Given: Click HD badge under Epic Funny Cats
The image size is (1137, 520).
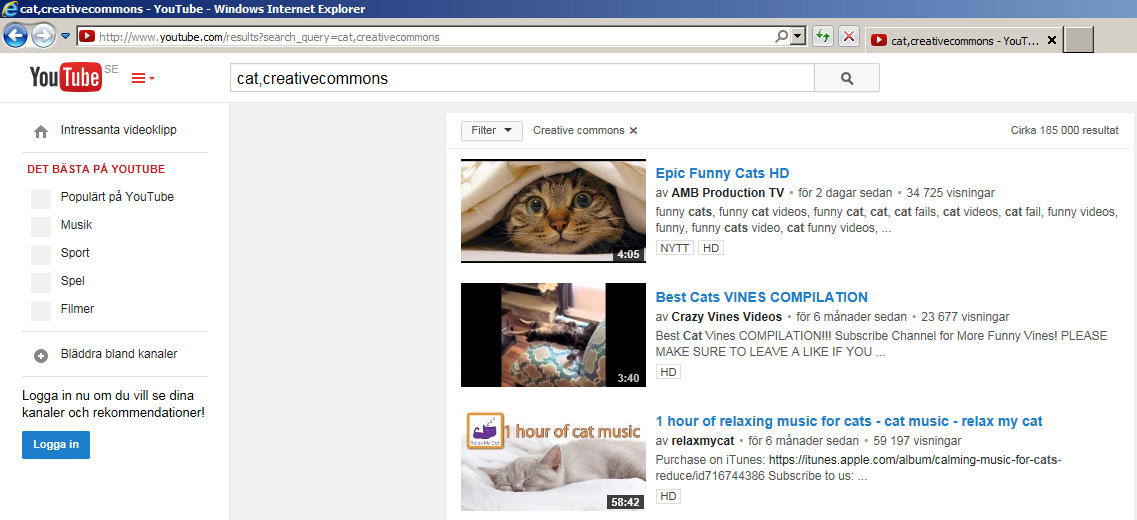Looking at the screenshot, I should [x=711, y=248].
